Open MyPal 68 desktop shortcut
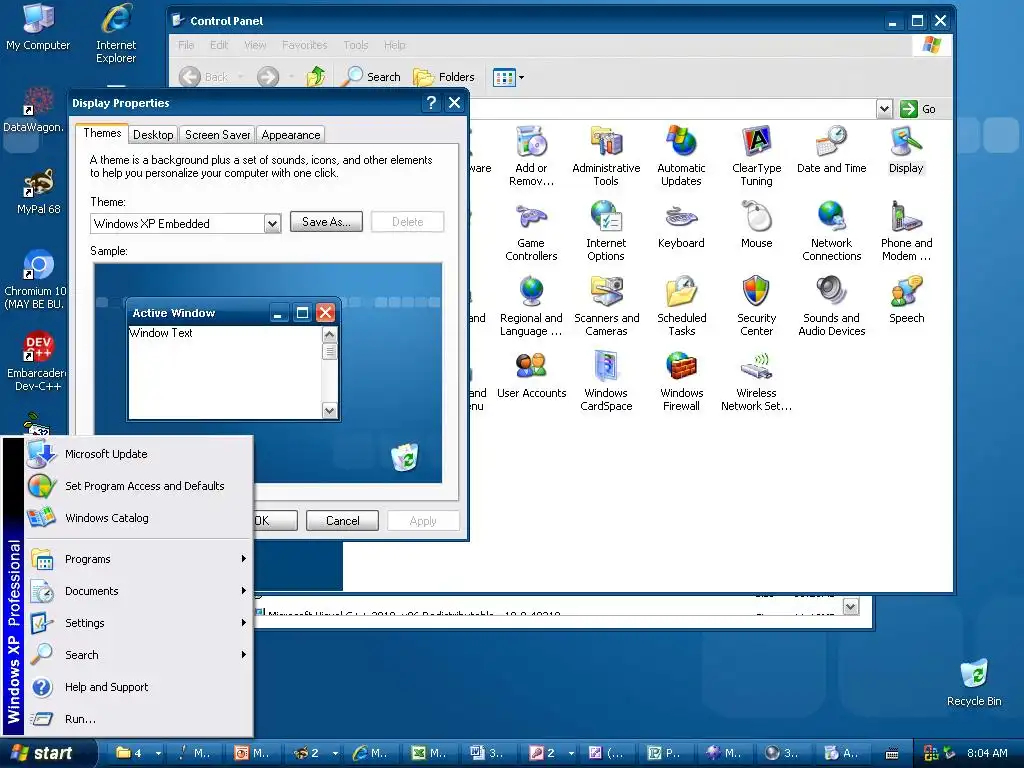Image resolution: width=1024 pixels, height=768 pixels. pyautogui.click(x=38, y=191)
